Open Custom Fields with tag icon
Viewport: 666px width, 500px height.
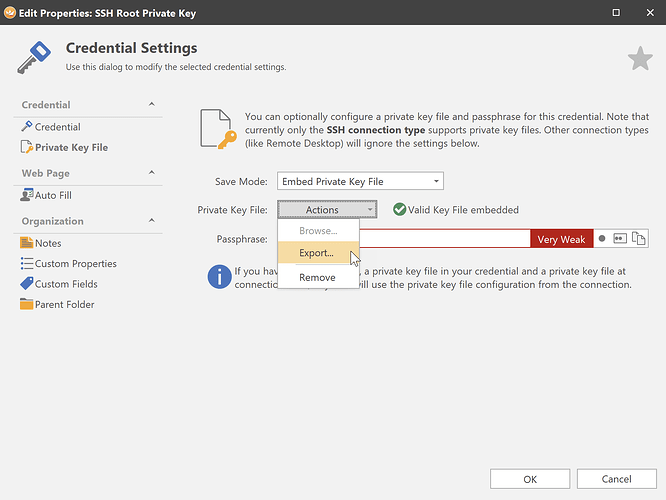65,284
